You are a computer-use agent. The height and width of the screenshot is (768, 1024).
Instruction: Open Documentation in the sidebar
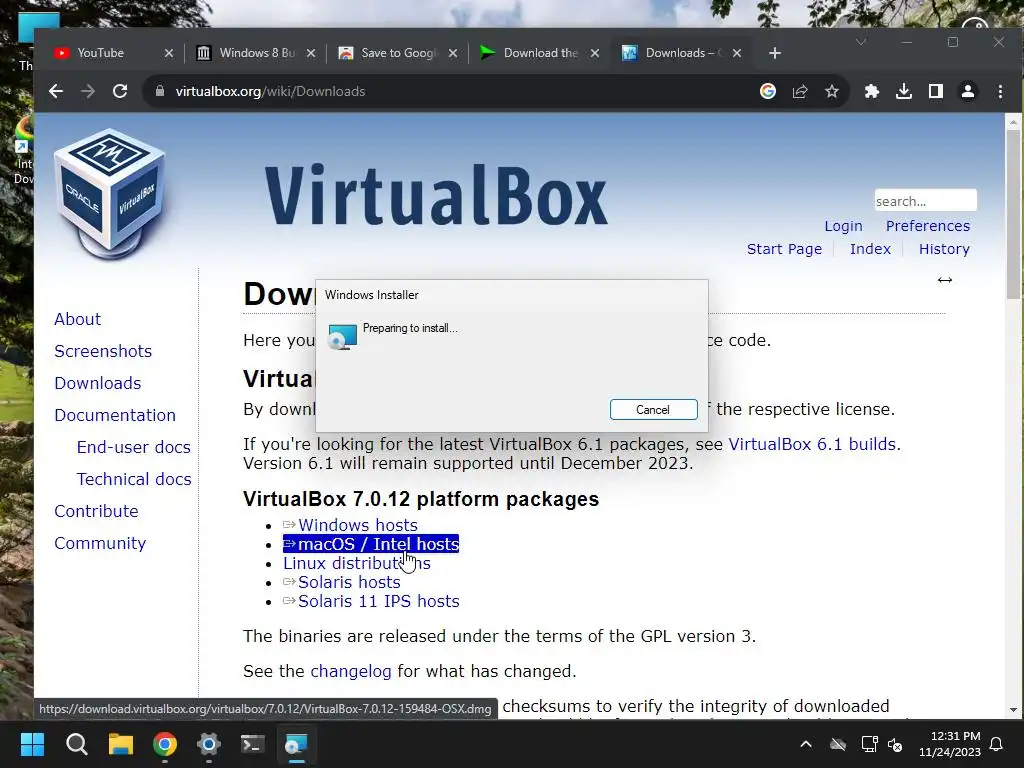coord(115,415)
